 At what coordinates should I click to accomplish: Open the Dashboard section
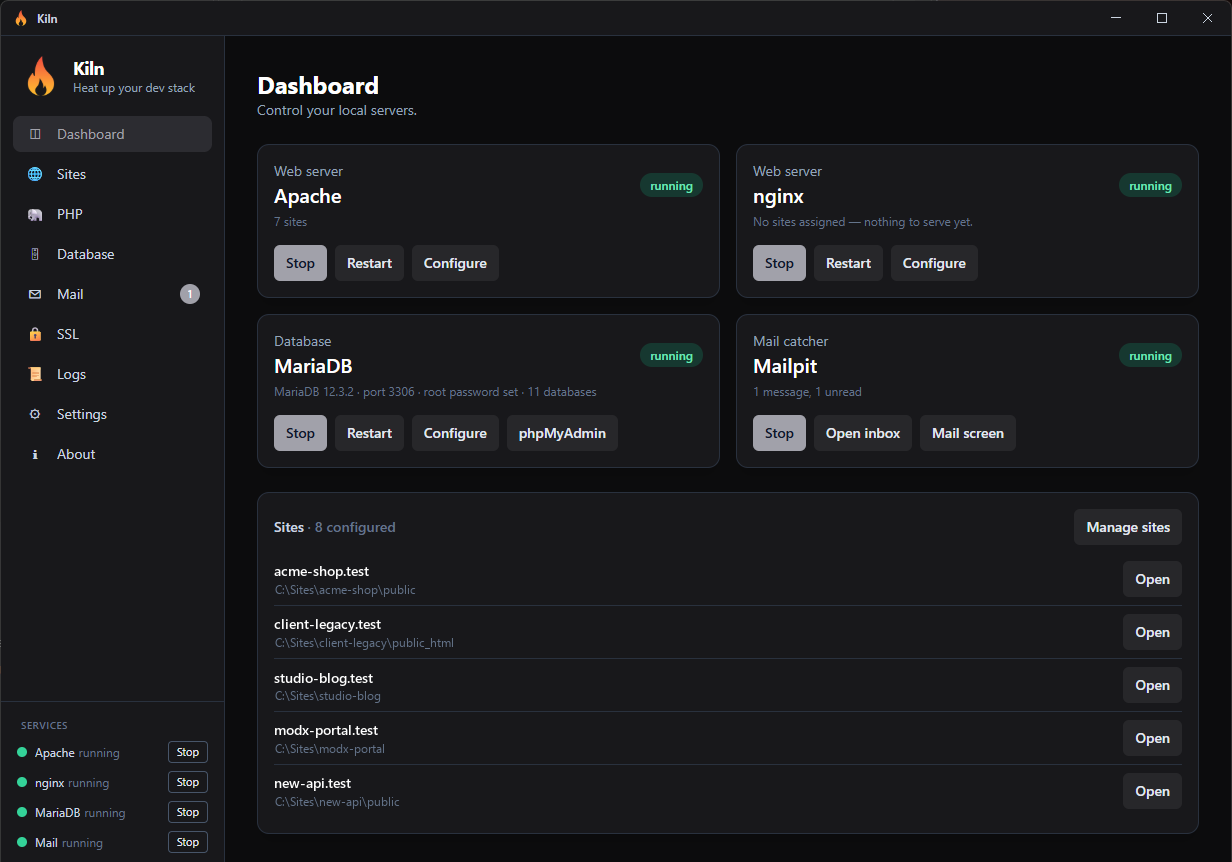pyautogui.click(x=112, y=134)
